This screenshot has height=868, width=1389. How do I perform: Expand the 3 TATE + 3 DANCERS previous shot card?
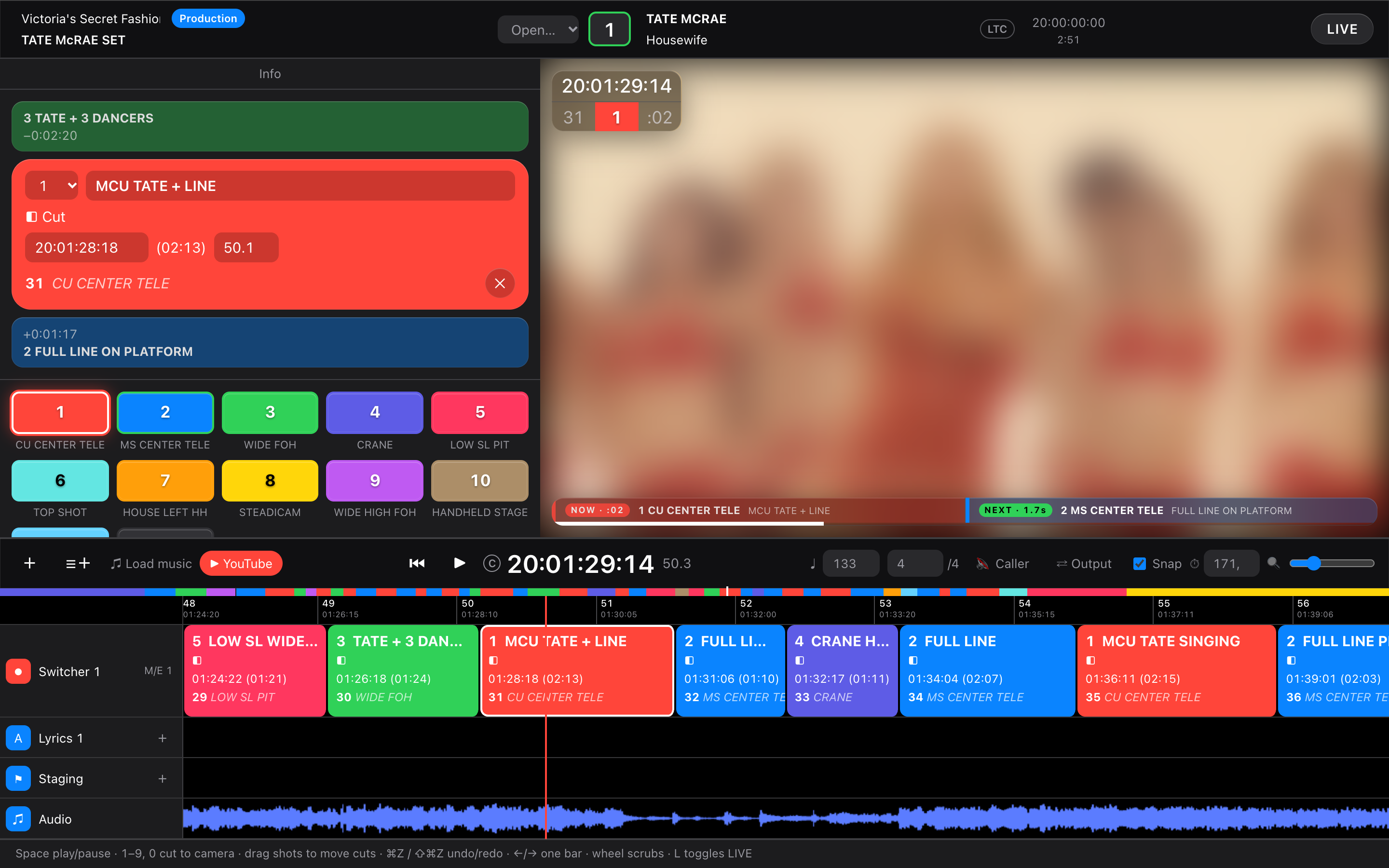tap(270, 126)
